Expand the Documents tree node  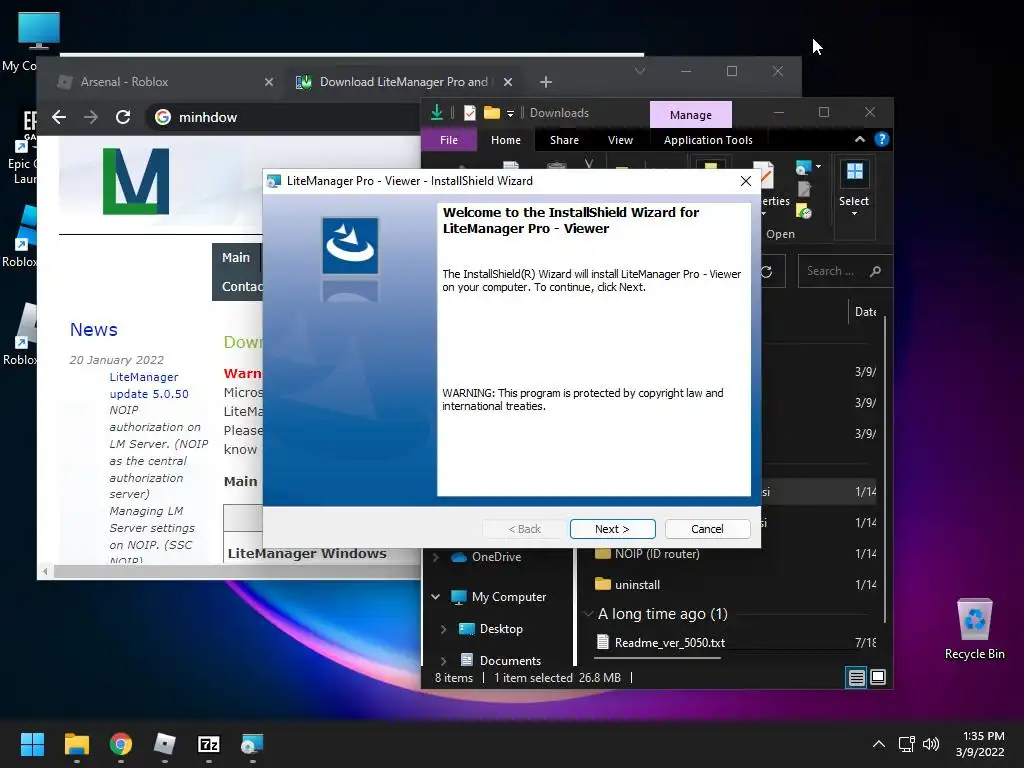click(x=443, y=661)
